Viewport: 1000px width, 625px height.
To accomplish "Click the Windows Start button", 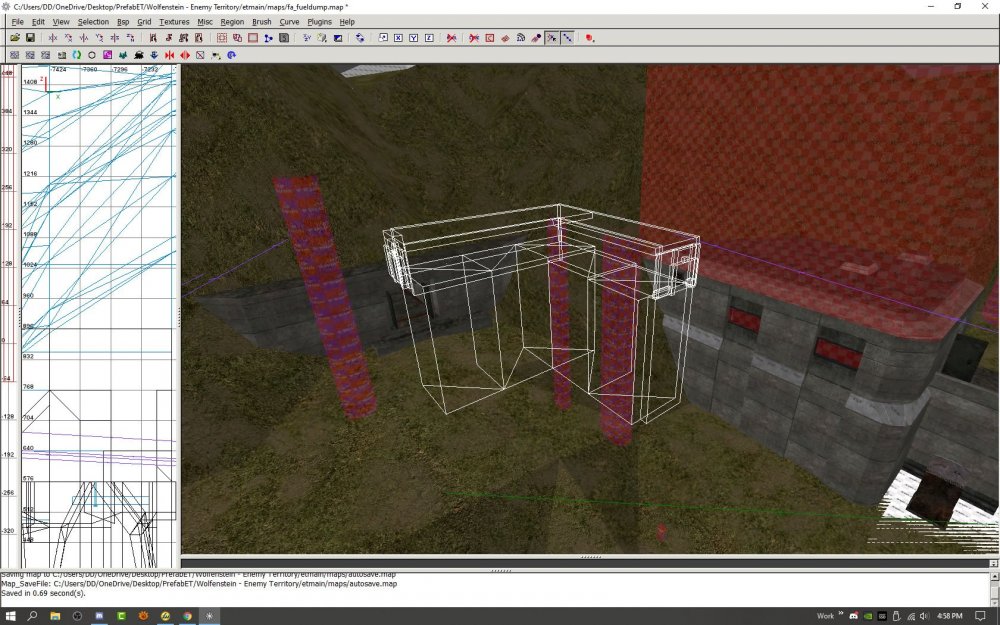I will pos(10,616).
